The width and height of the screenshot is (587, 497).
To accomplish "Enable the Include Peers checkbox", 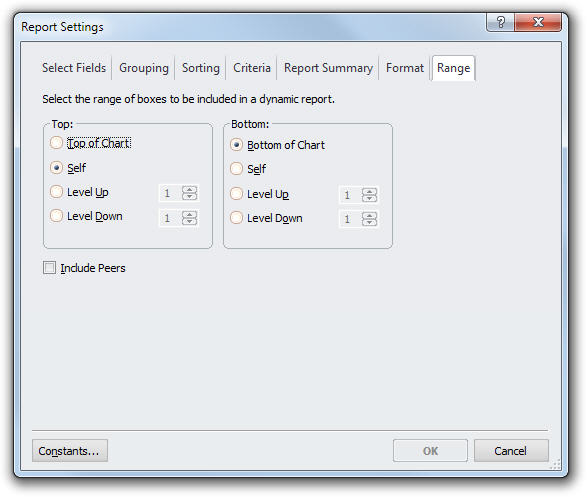I will [x=49, y=268].
